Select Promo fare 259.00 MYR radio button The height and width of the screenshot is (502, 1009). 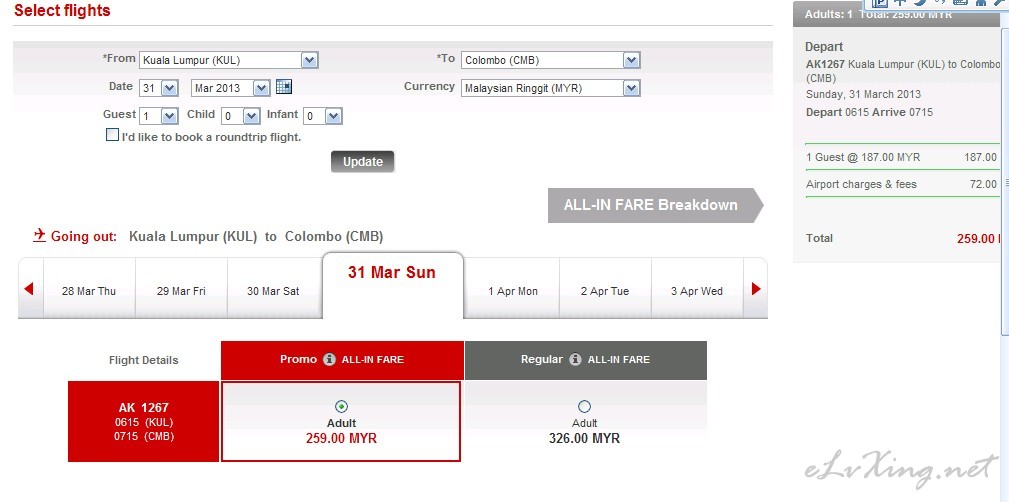coord(341,406)
